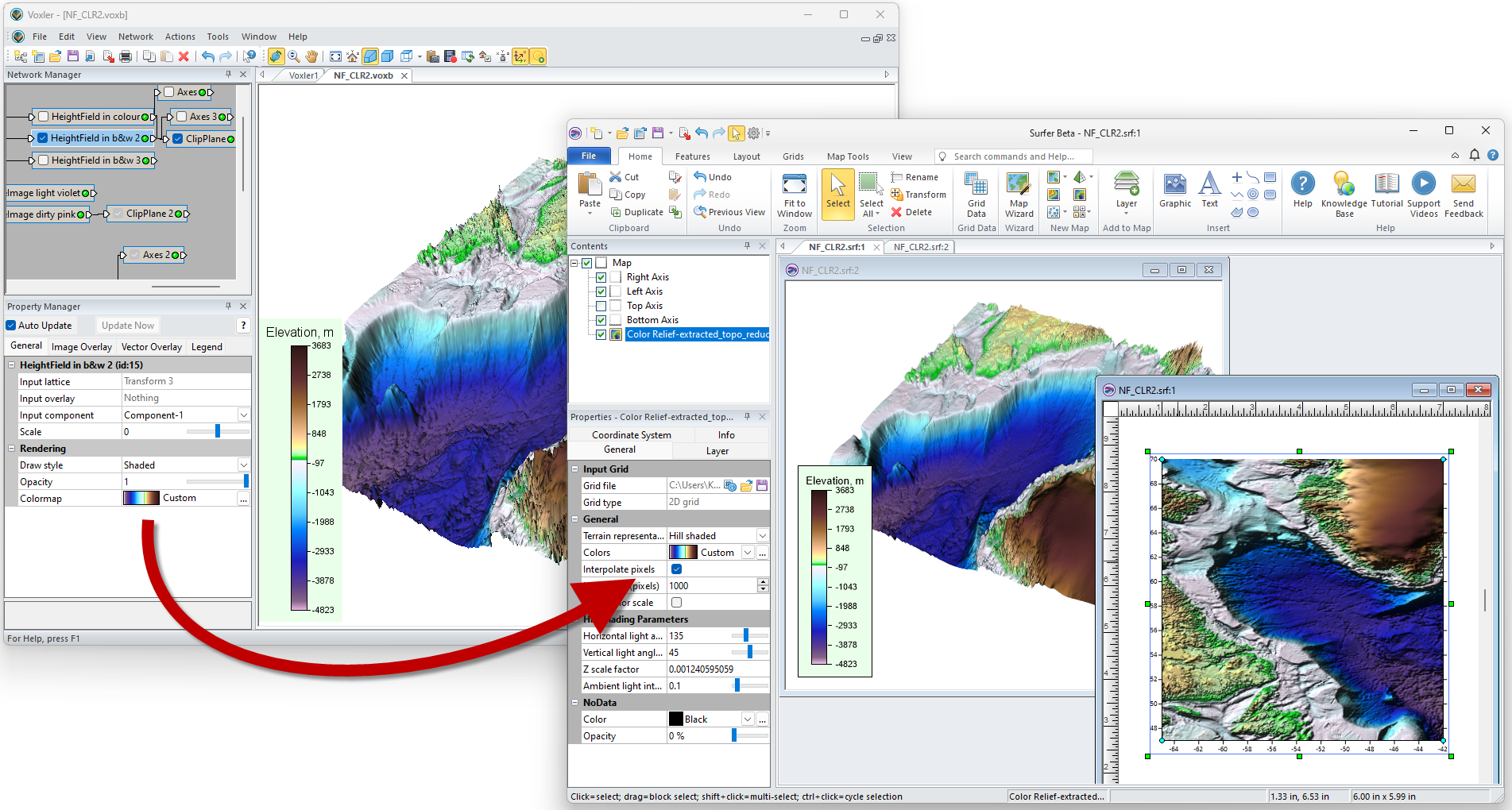This screenshot has height=810, width=1512.
Task: Open the Draw style Shaded dropdown
Action: pos(243,465)
